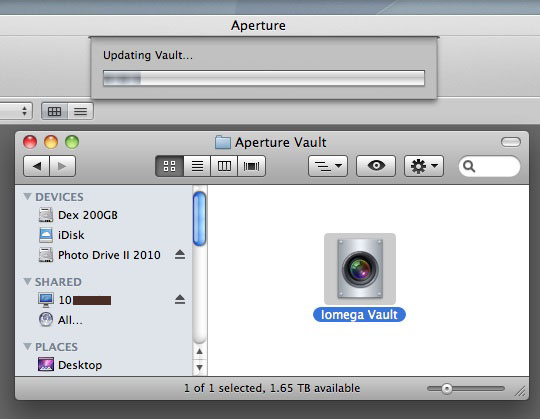Viewport: 540px width, 419px height.
Task: Switch Finder to list view
Action: pyautogui.click(x=197, y=166)
